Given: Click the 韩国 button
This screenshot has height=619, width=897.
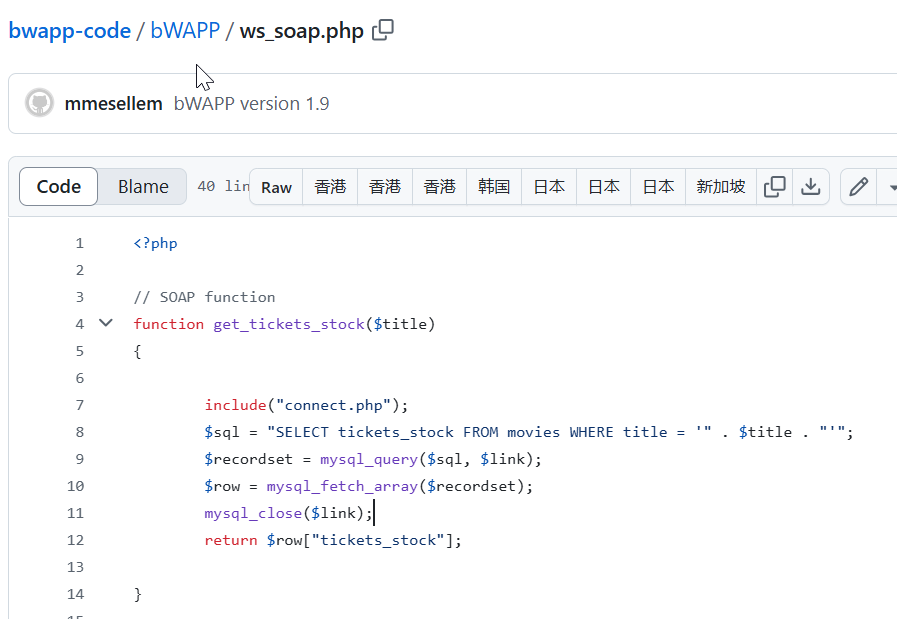Looking at the screenshot, I should [x=494, y=187].
